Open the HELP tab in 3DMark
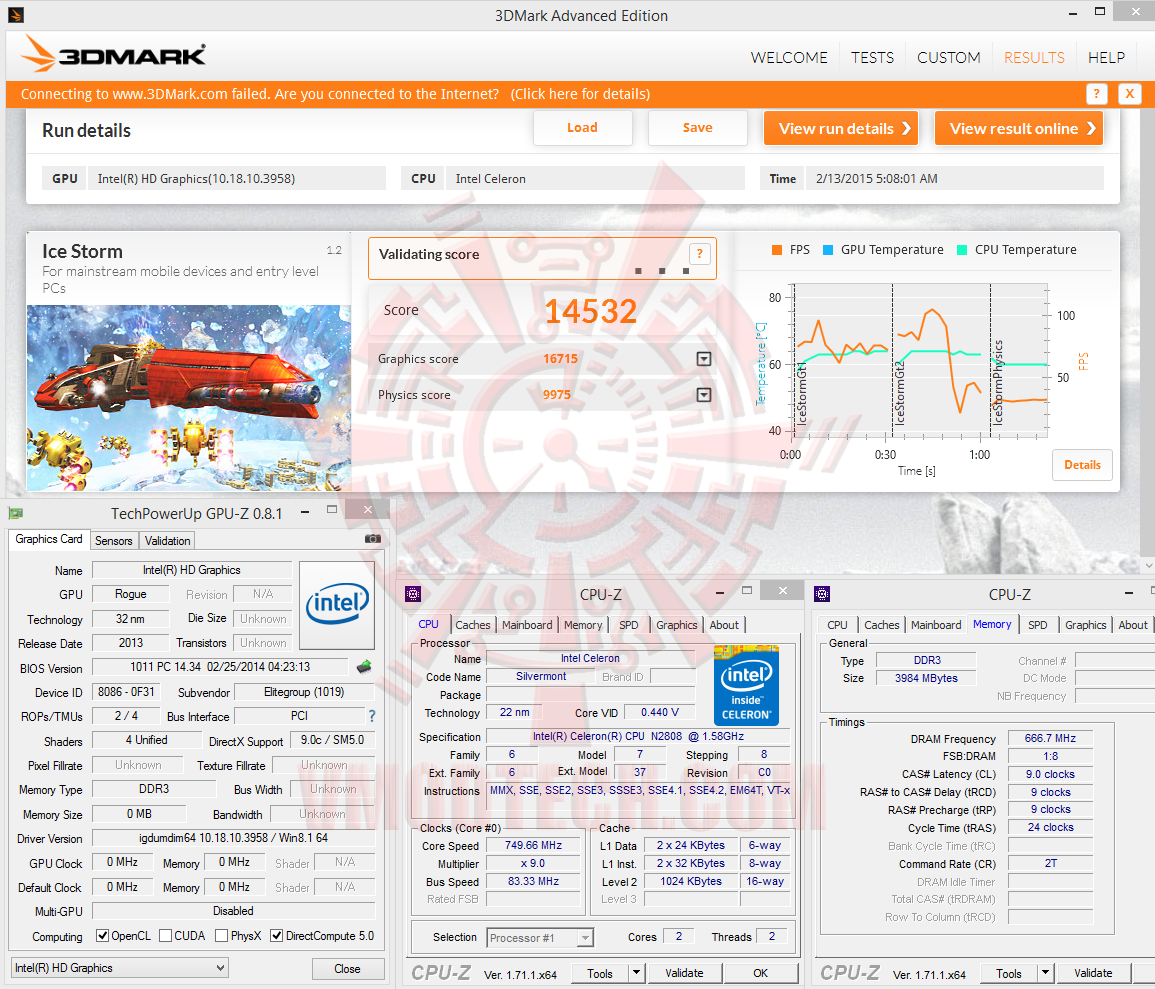The image size is (1155, 989). 1106,57
